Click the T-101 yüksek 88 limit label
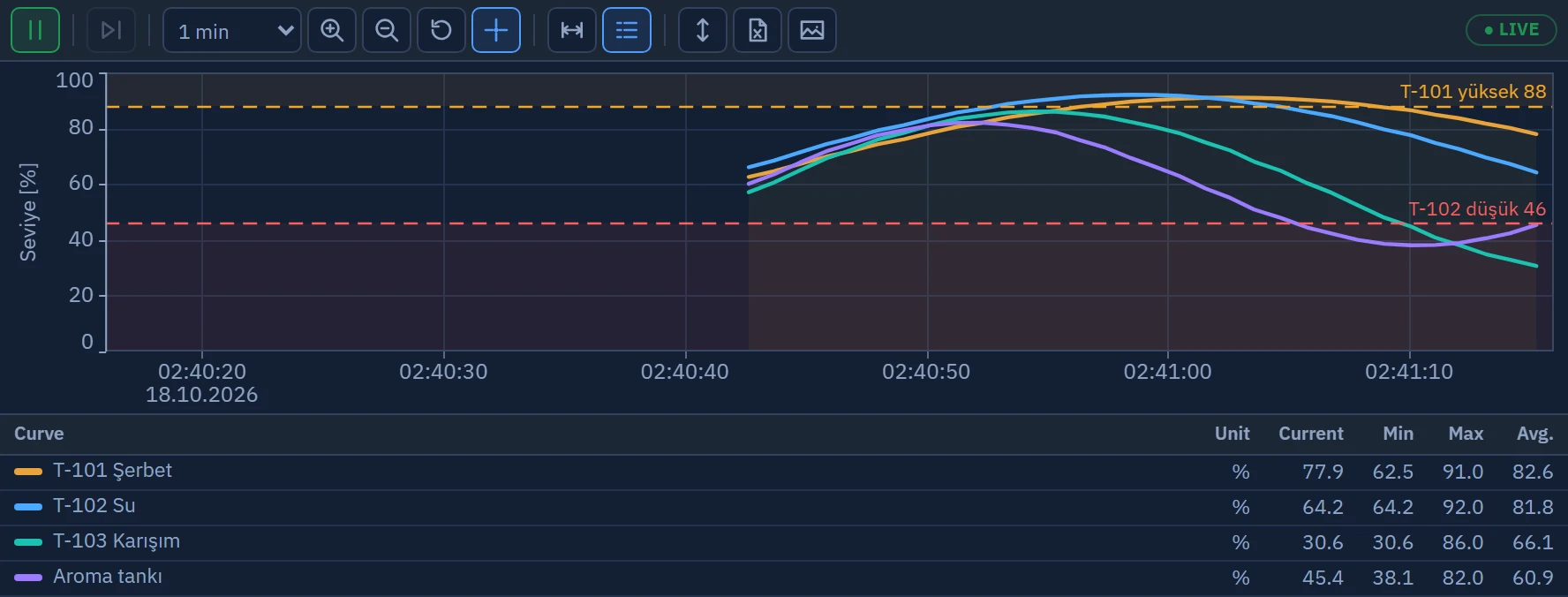 pos(1473,92)
